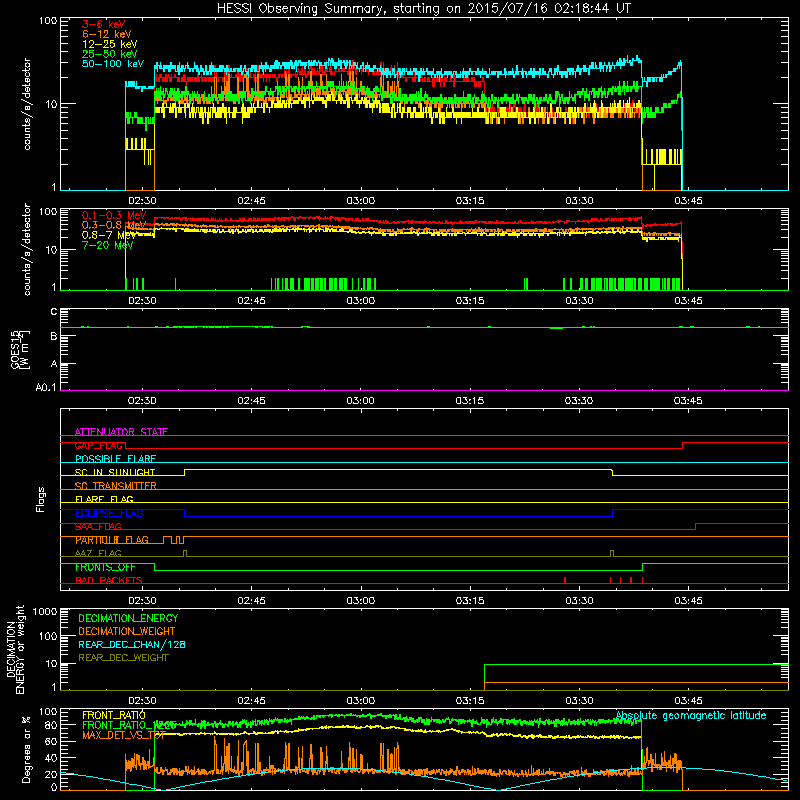Click the DECIMATION_WEIGHT legend label
The image size is (800, 800).
coord(127,631)
